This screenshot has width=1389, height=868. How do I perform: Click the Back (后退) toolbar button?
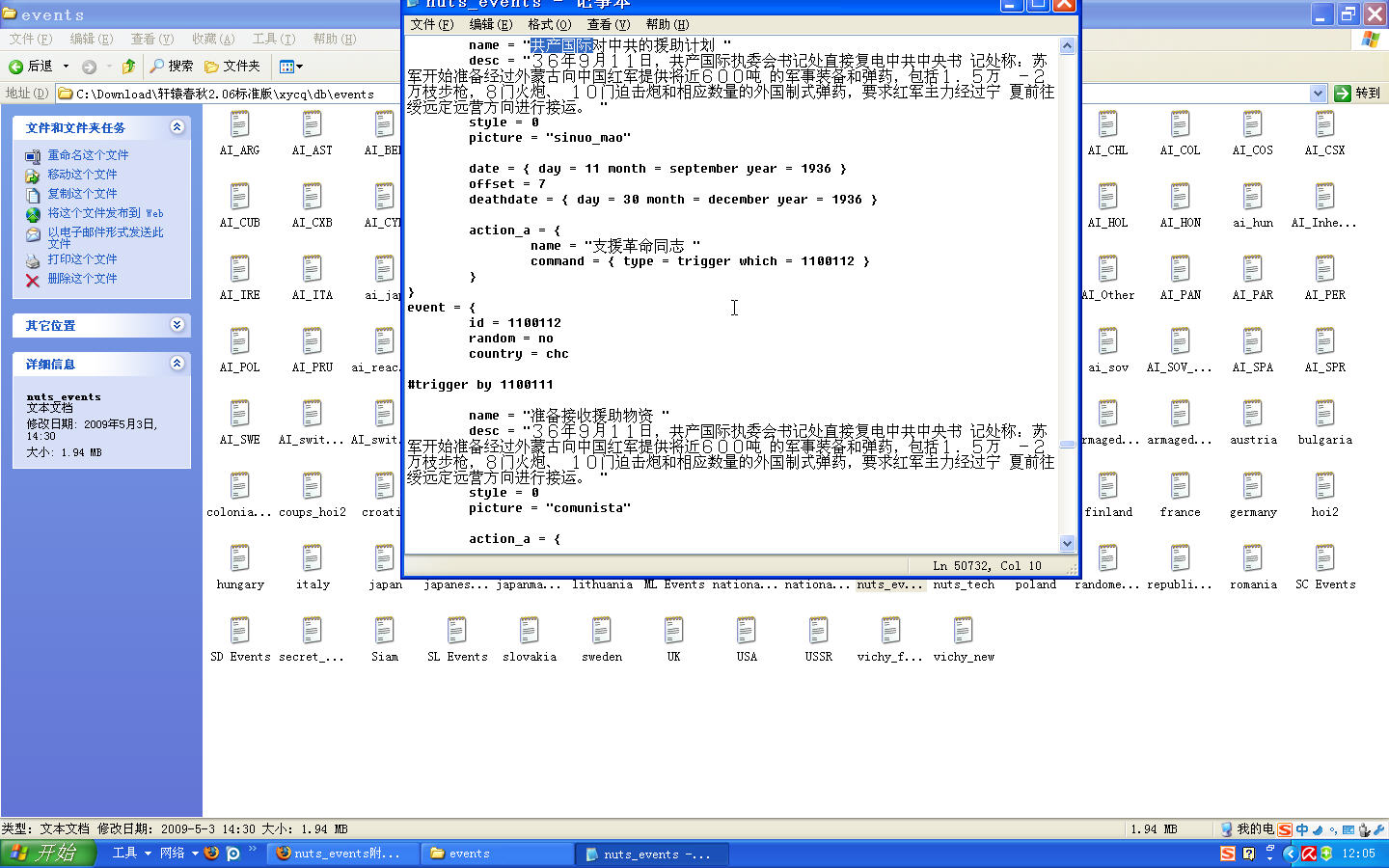(31, 67)
